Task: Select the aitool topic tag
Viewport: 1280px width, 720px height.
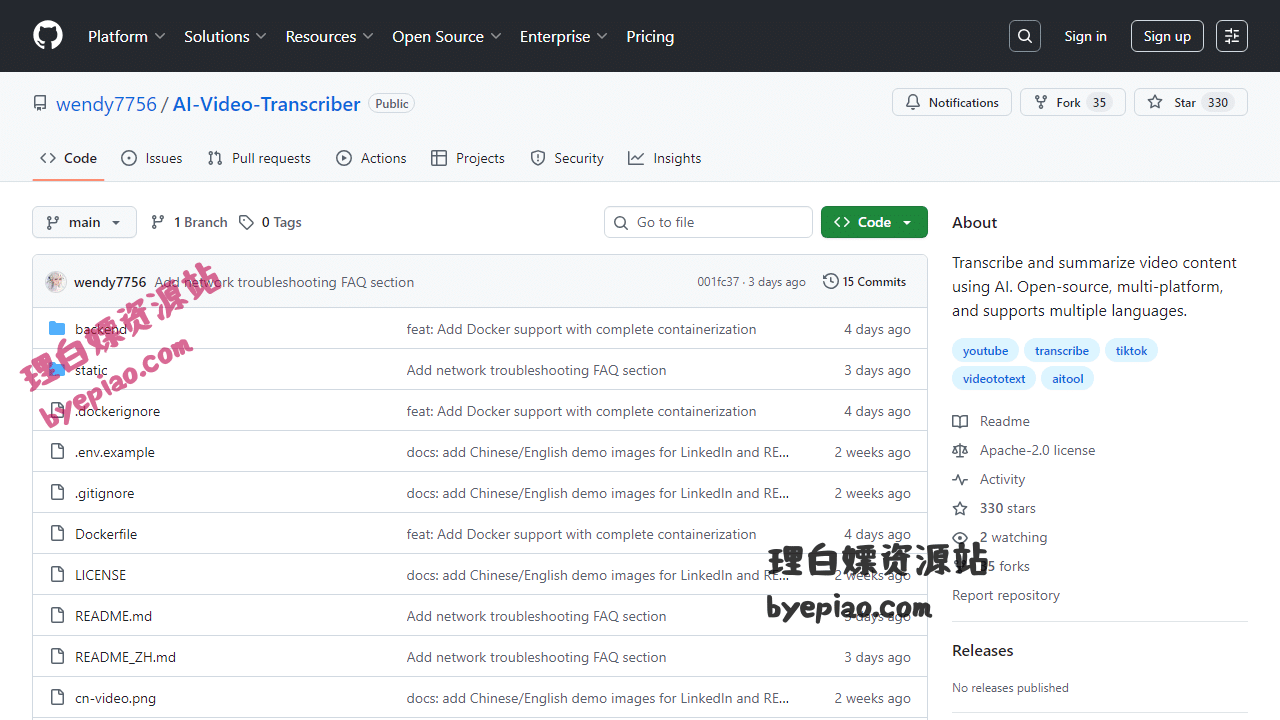Action: point(1068,379)
